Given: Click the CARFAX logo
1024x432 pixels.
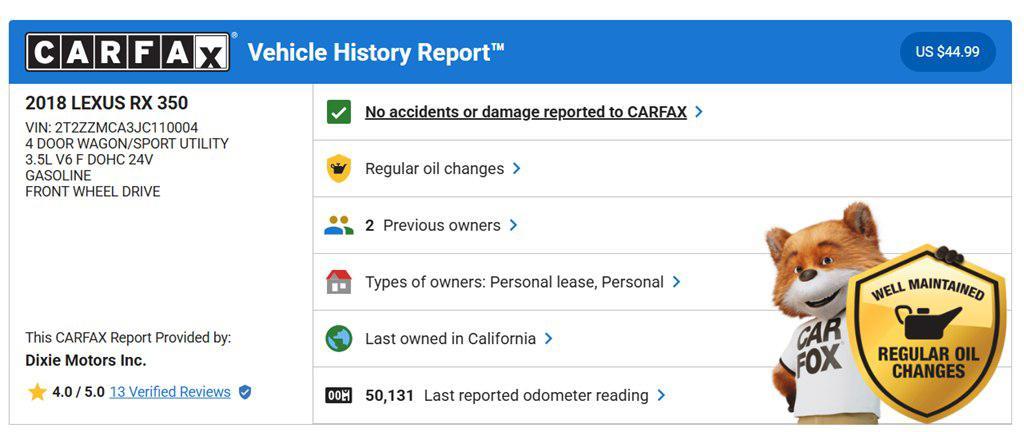Looking at the screenshot, I should pyautogui.click(x=127, y=52).
